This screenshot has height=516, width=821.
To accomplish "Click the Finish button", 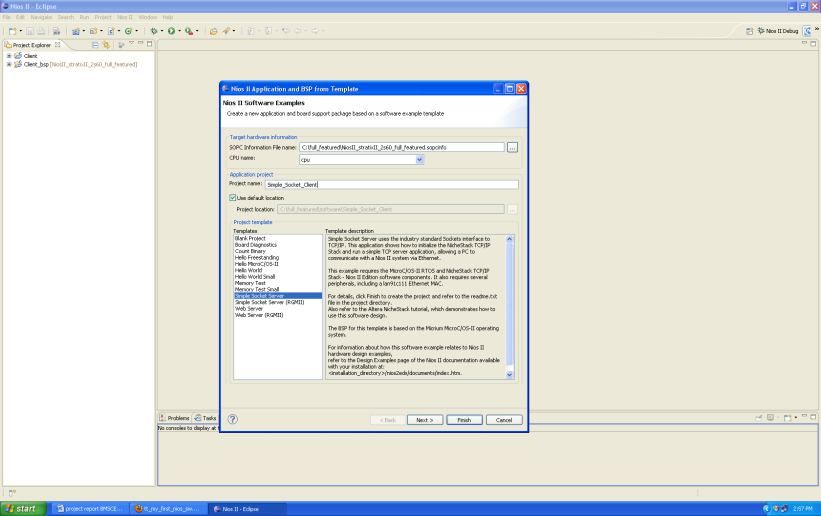I will [464, 420].
